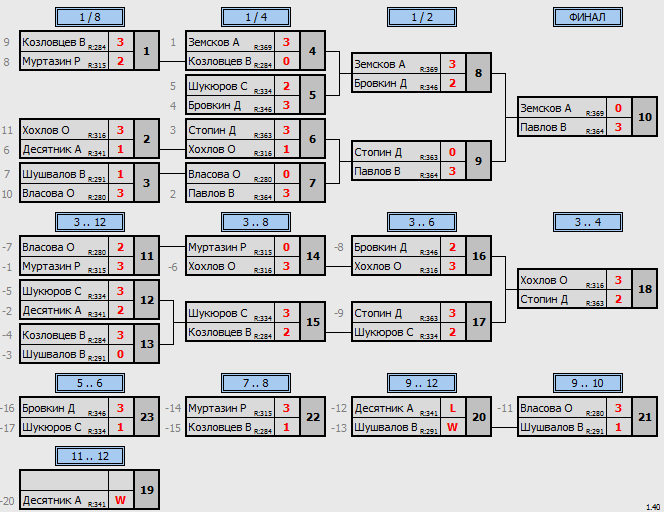Viewport: 664px width, 512px height.
Task: Click Павлов В in the final
Action: tap(543, 127)
